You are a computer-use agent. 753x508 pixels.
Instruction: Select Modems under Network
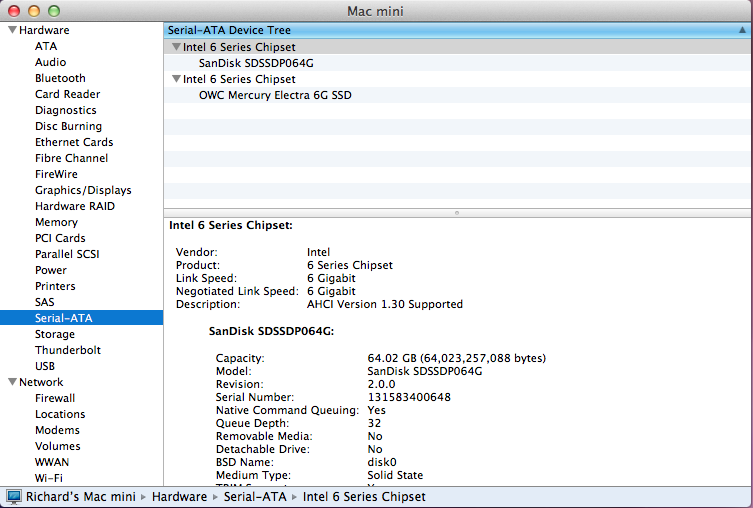tap(57, 430)
